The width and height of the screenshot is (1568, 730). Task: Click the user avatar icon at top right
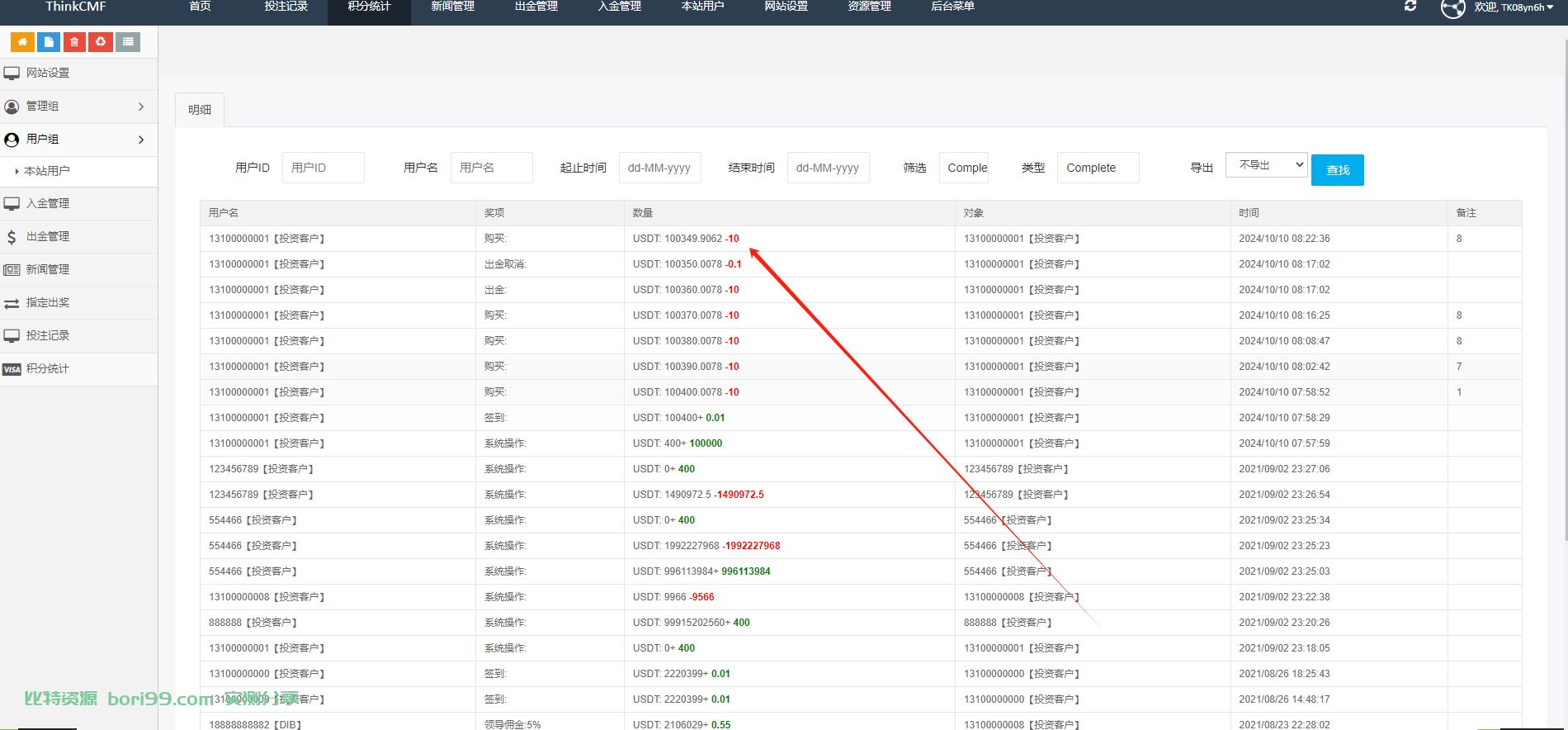coord(1453,7)
